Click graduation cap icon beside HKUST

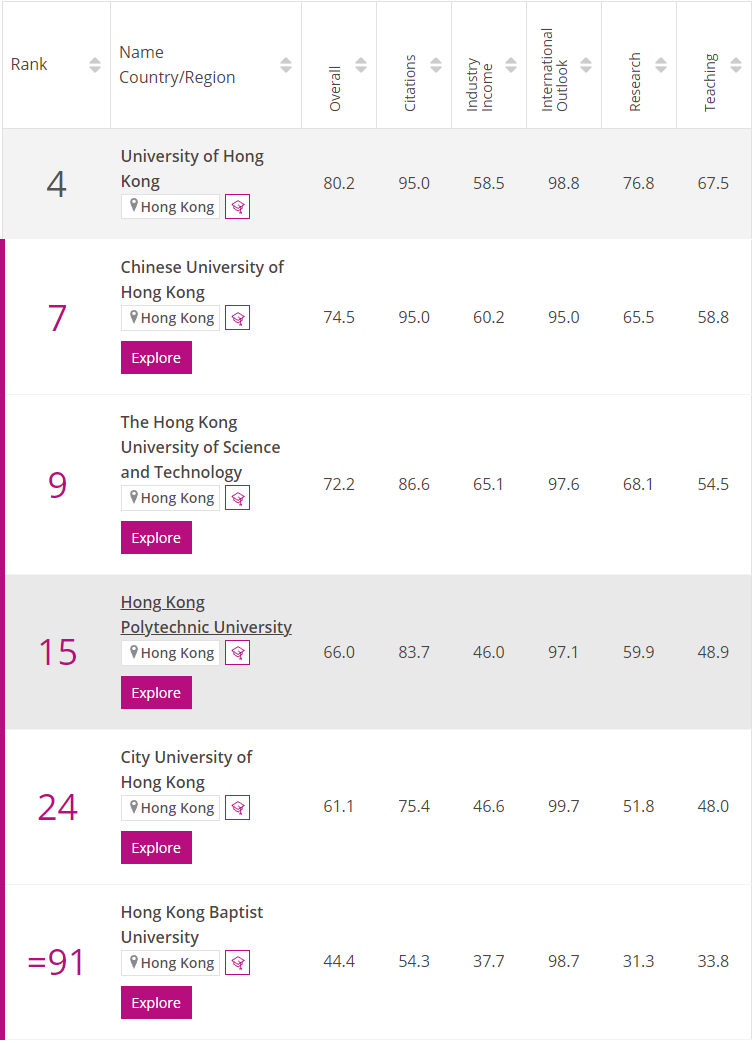tap(237, 498)
